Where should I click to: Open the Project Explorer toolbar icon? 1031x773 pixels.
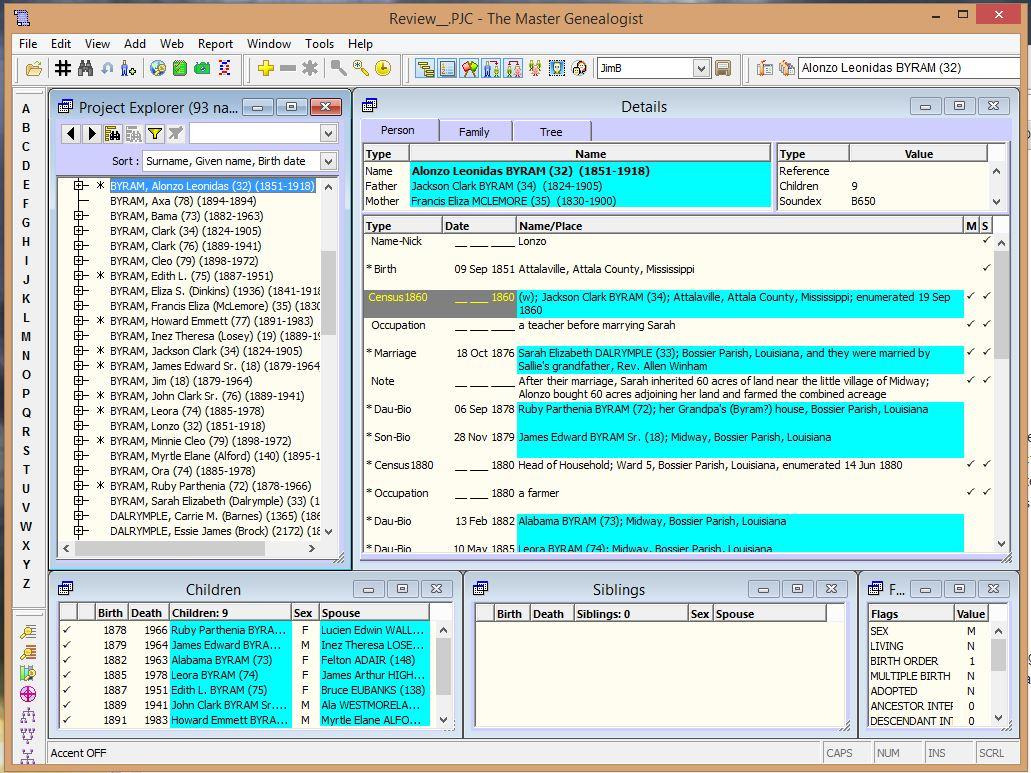coord(425,68)
